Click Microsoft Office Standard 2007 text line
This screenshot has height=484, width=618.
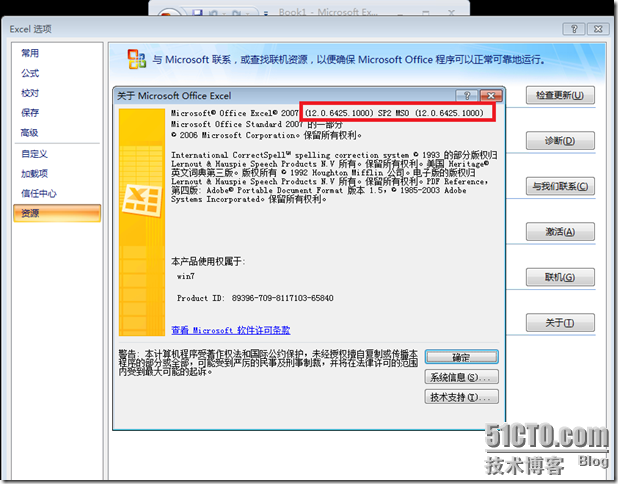click(257, 124)
